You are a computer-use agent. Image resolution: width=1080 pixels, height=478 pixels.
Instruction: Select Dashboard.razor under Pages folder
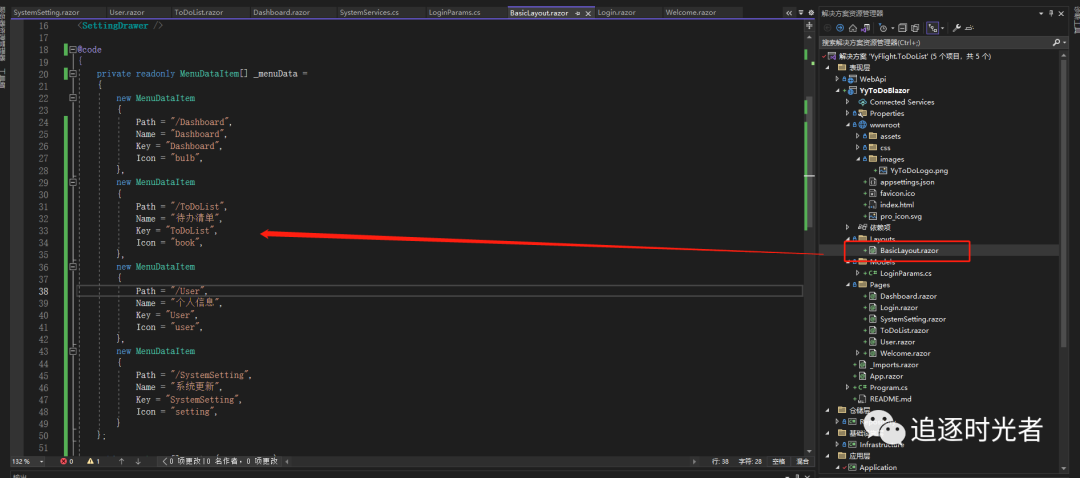(908, 296)
